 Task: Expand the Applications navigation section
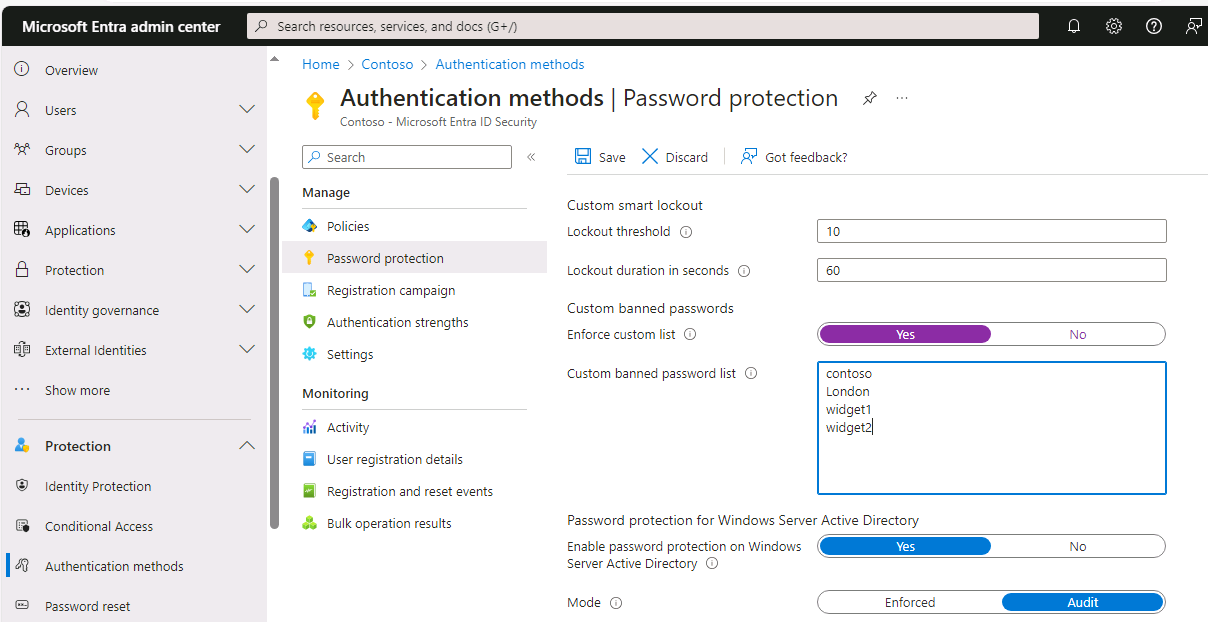pos(247,229)
